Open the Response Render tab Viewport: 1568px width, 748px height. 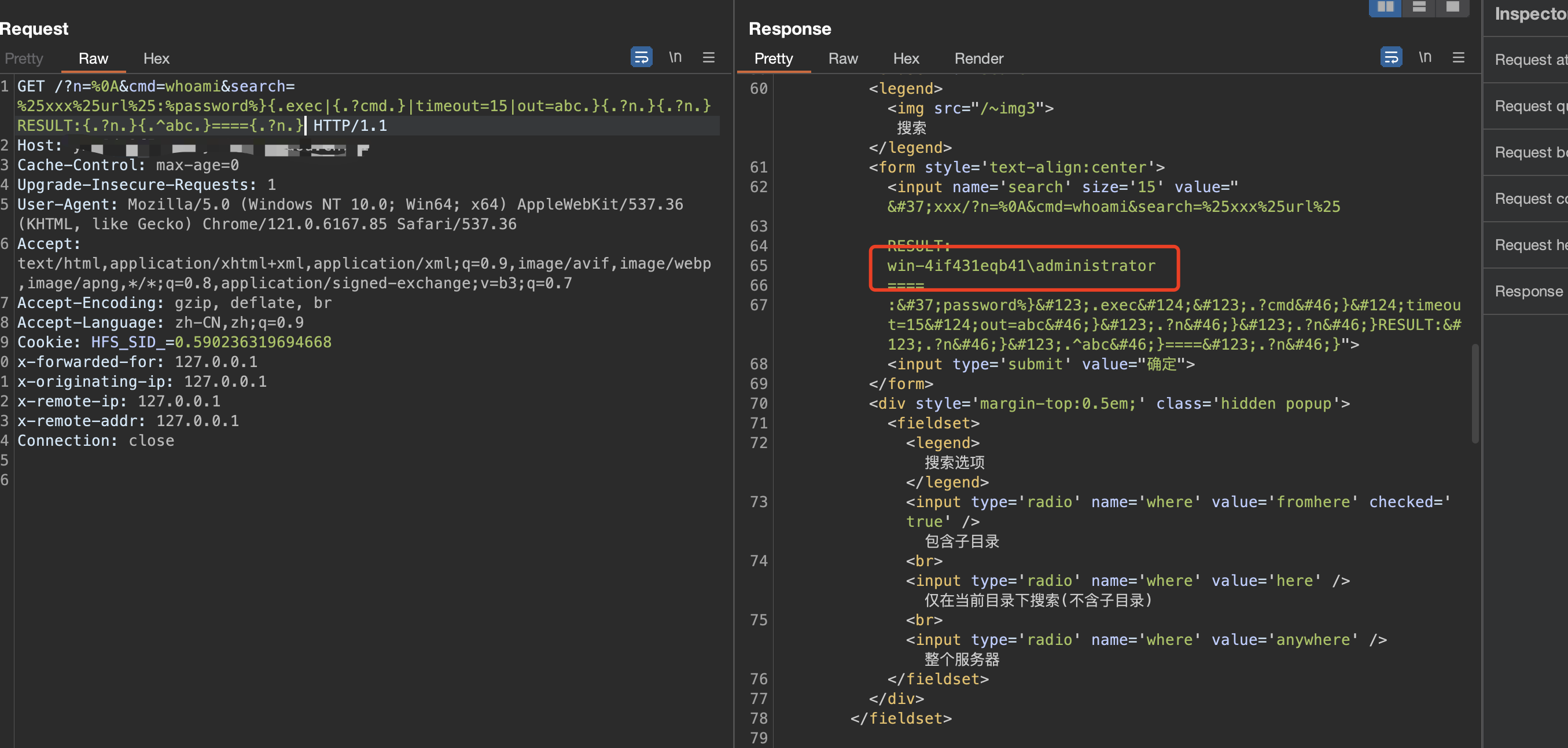pos(979,58)
